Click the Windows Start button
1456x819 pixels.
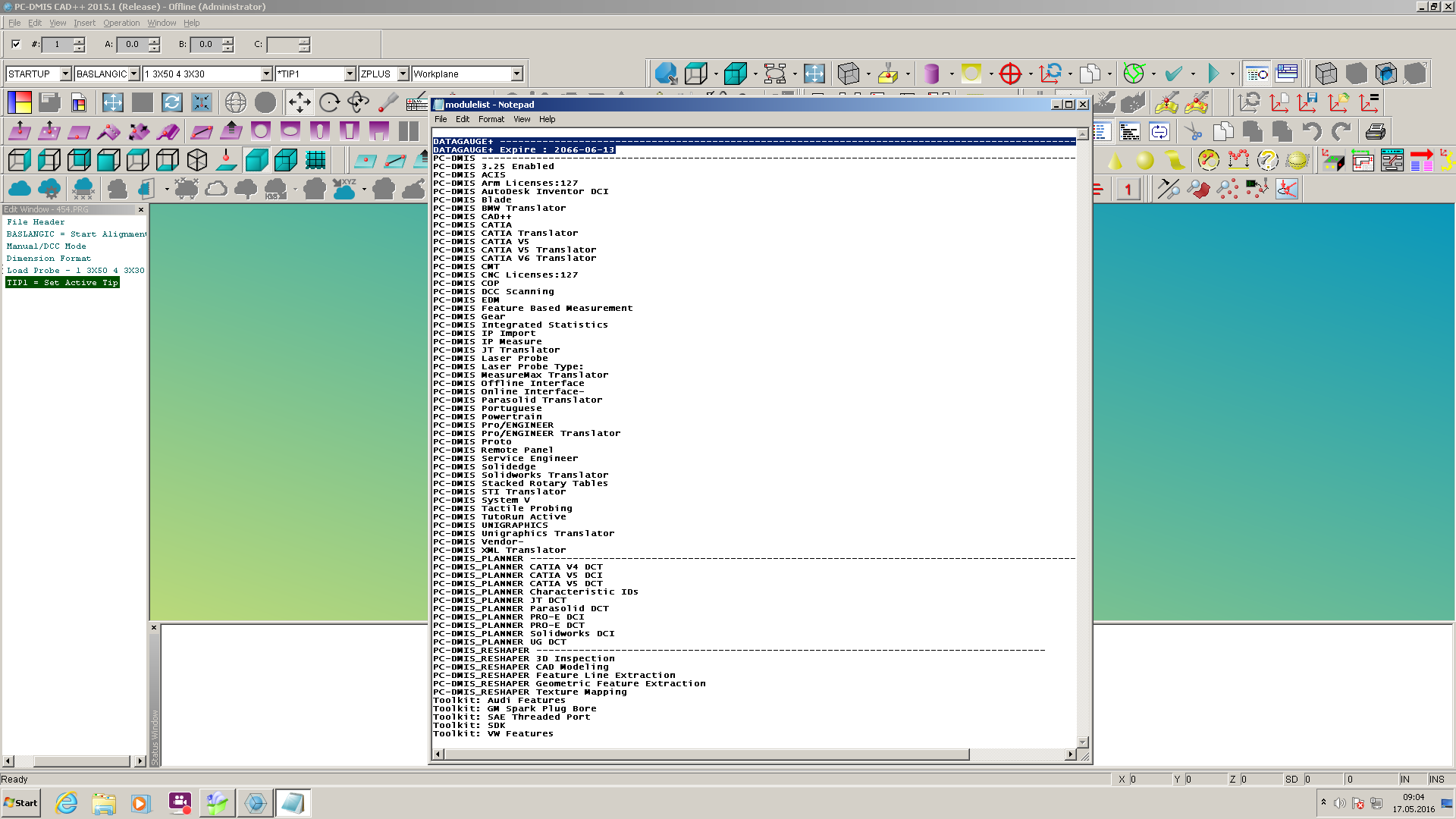coord(21,803)
